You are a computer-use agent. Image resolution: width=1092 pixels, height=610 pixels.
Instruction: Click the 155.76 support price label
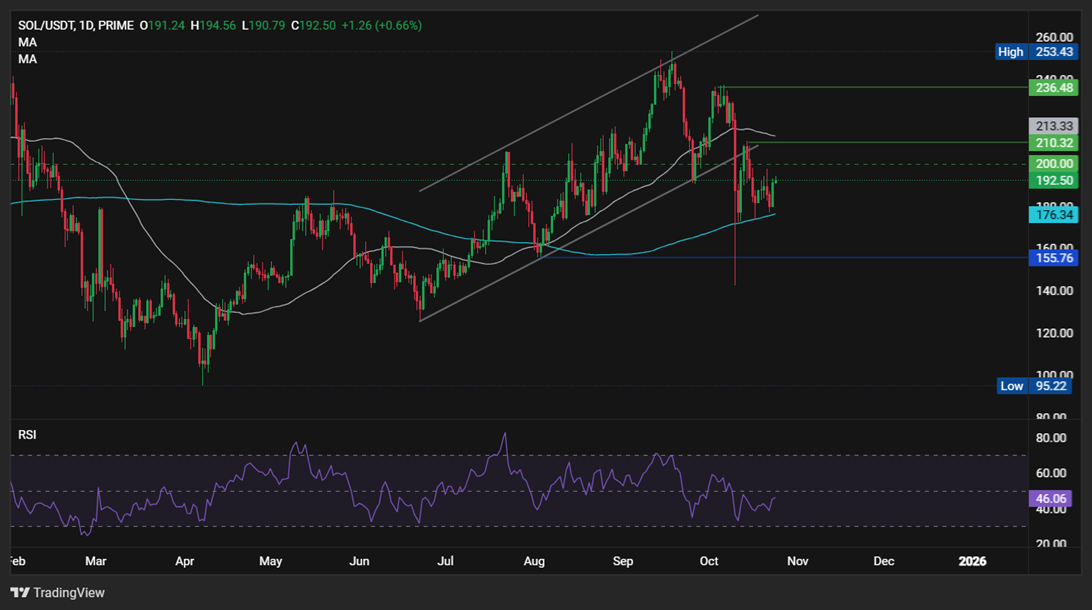(1053, 258)
